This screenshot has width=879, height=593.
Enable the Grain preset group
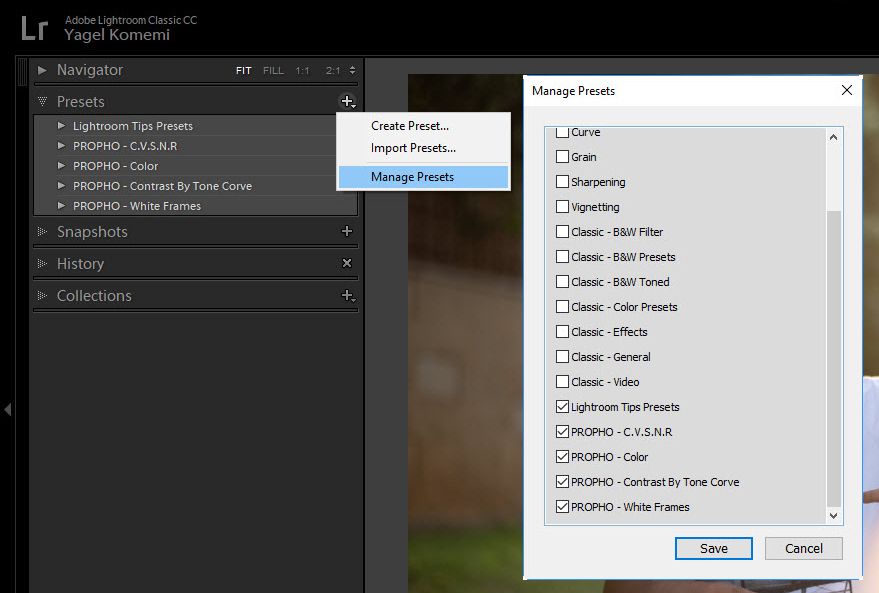point(562,156)
